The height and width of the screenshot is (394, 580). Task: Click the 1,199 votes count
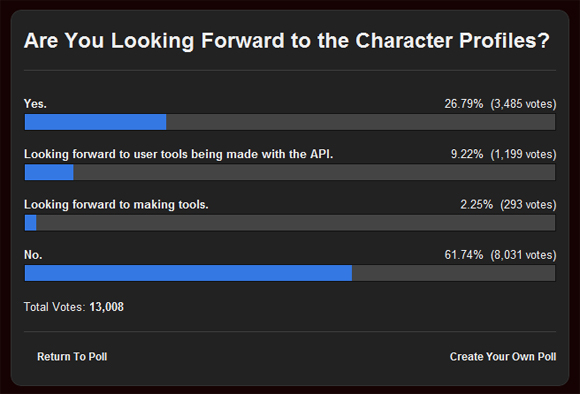pos(523,154)
